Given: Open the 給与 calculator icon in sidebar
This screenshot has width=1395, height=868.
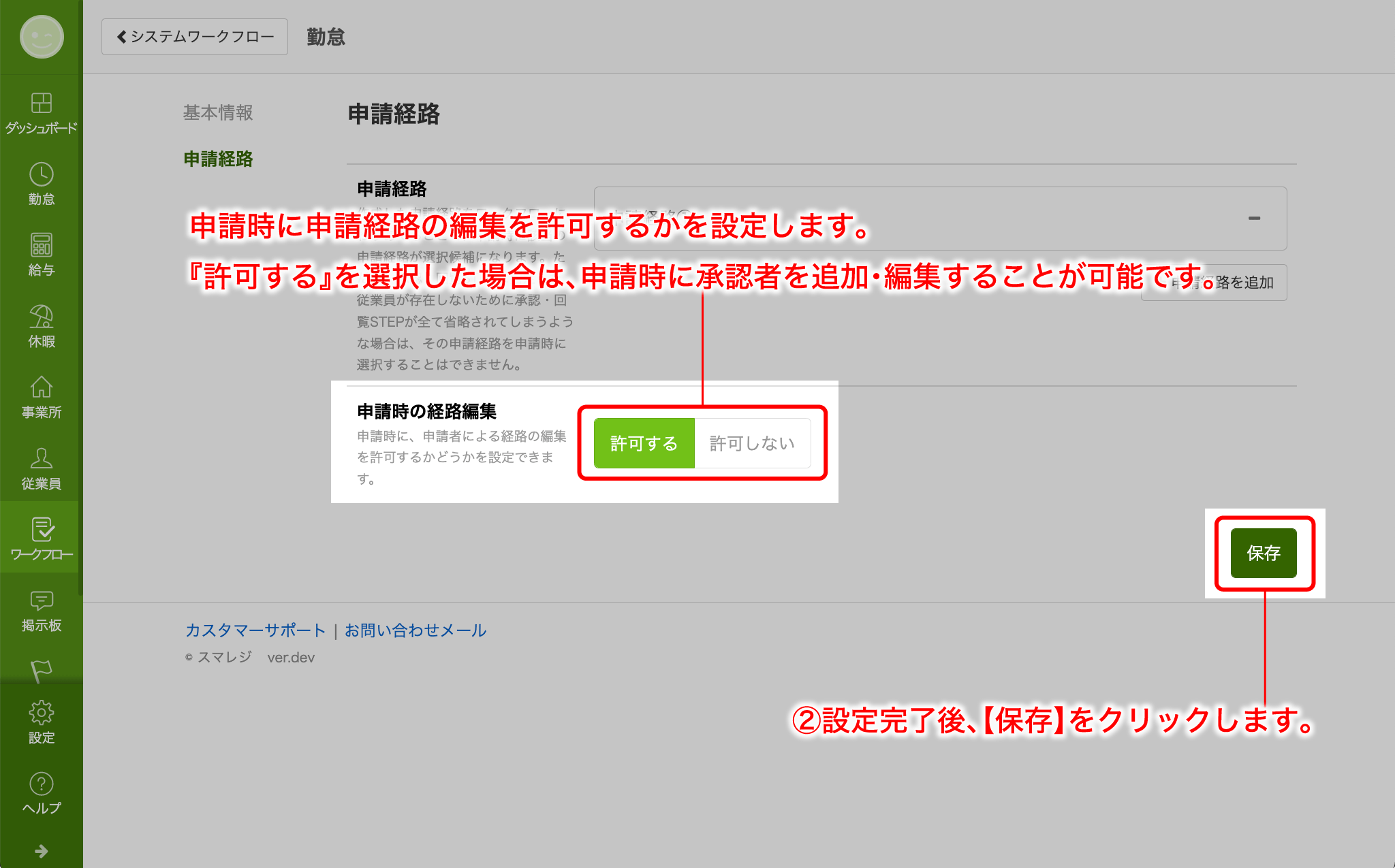Looking at the screenshot, I should (x=42, y=245).
